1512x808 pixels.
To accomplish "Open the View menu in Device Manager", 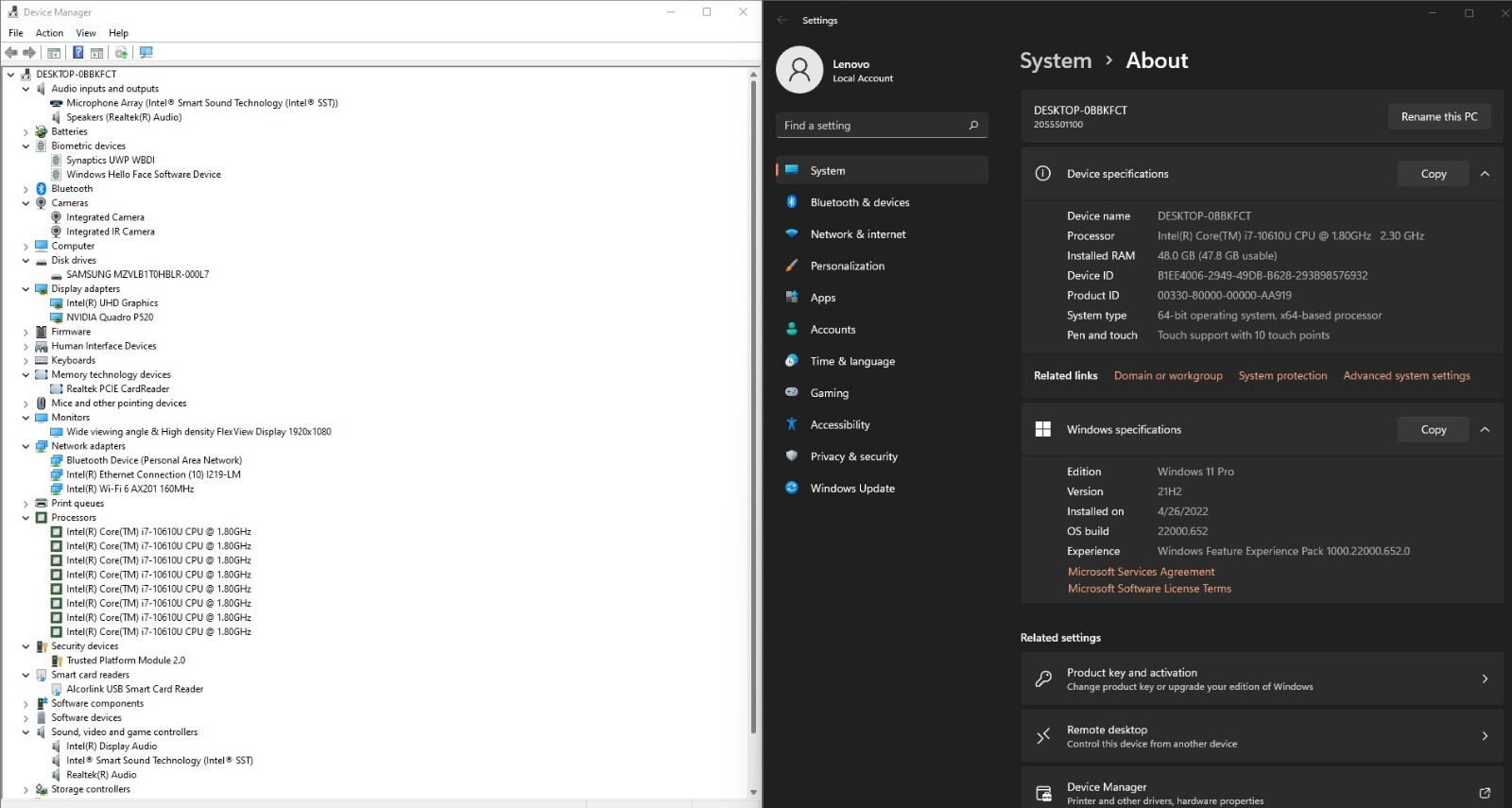I will point(86,33).
